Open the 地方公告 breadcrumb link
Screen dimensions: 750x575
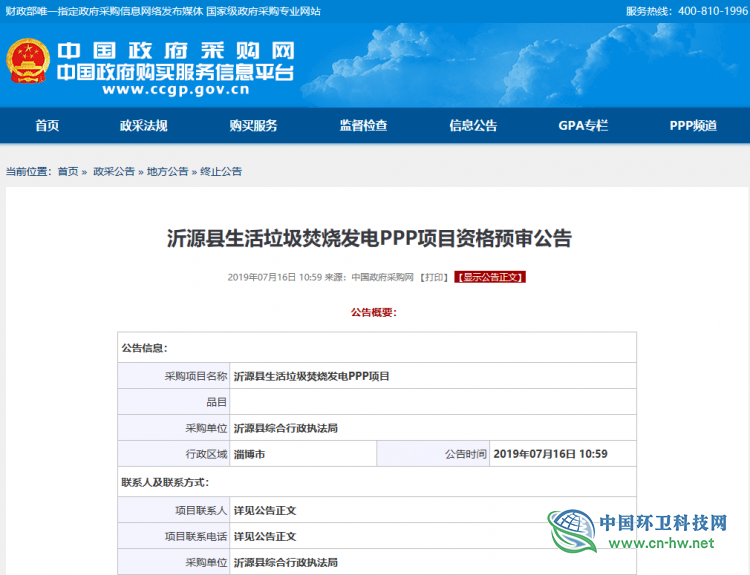tap(167, 172)
